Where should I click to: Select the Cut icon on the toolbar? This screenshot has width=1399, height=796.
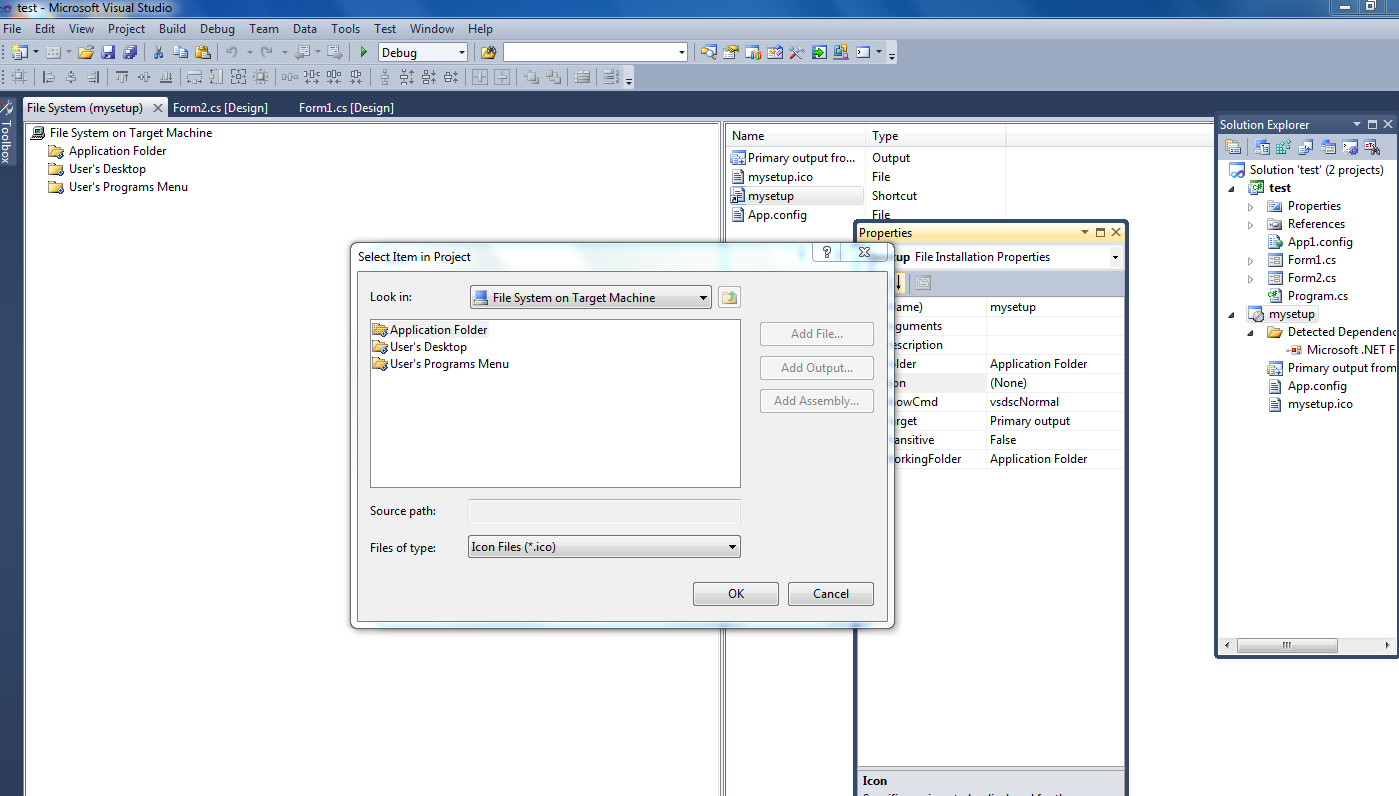click(x=157, y=51)
